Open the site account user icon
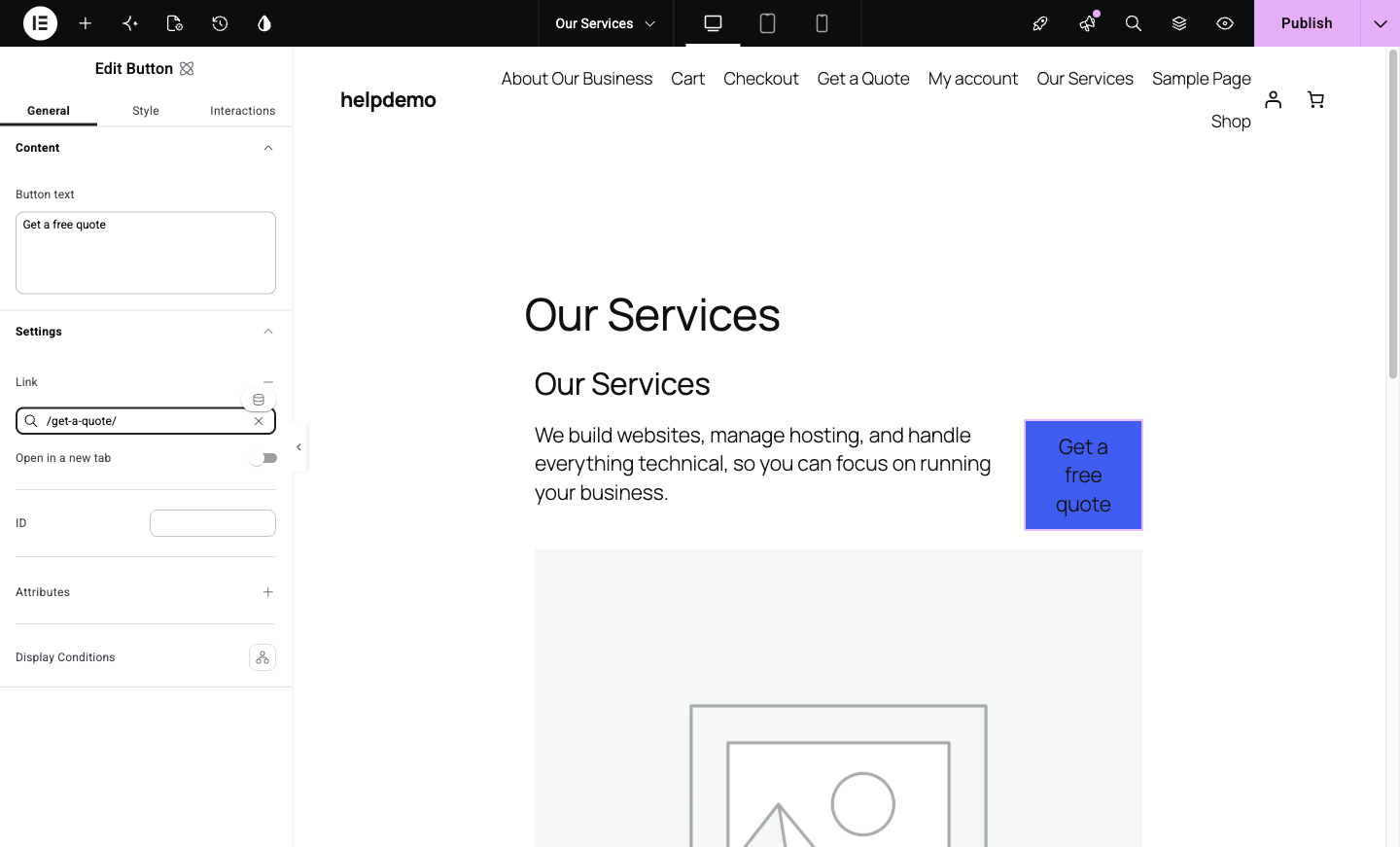 (1273, 99)
